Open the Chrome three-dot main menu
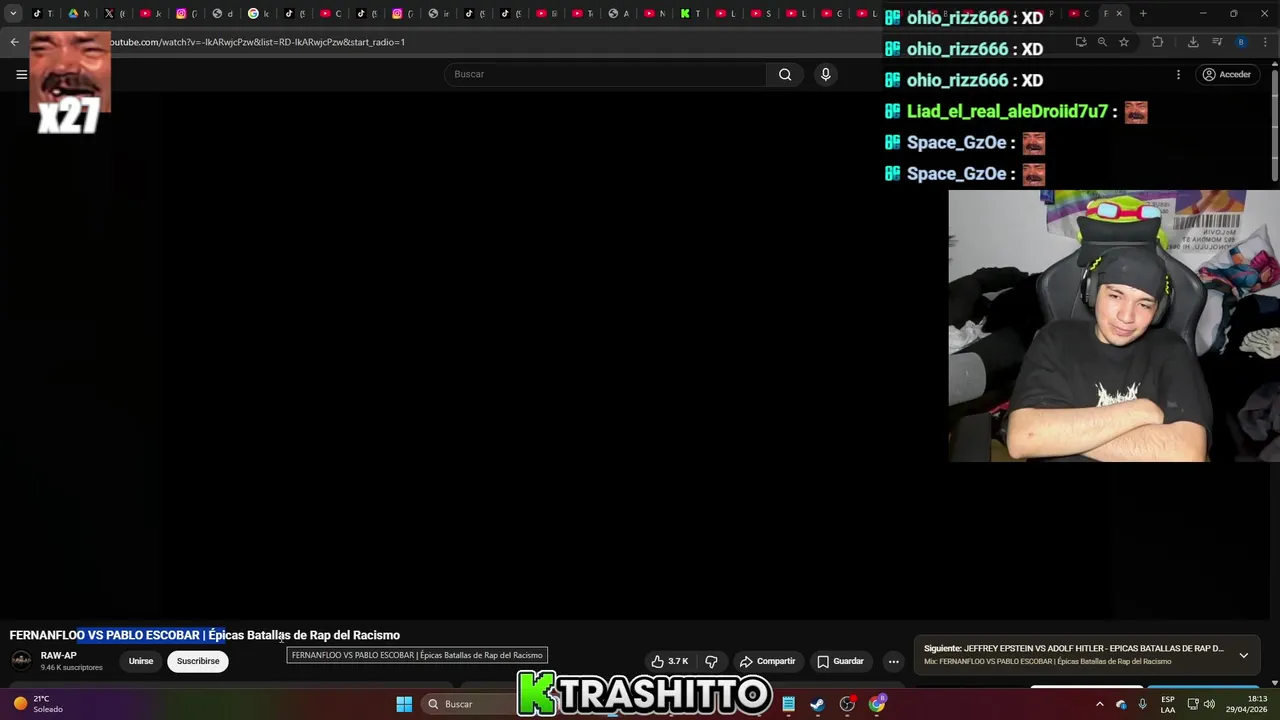Screen dimensions: 1280x720 (1265, 42)
